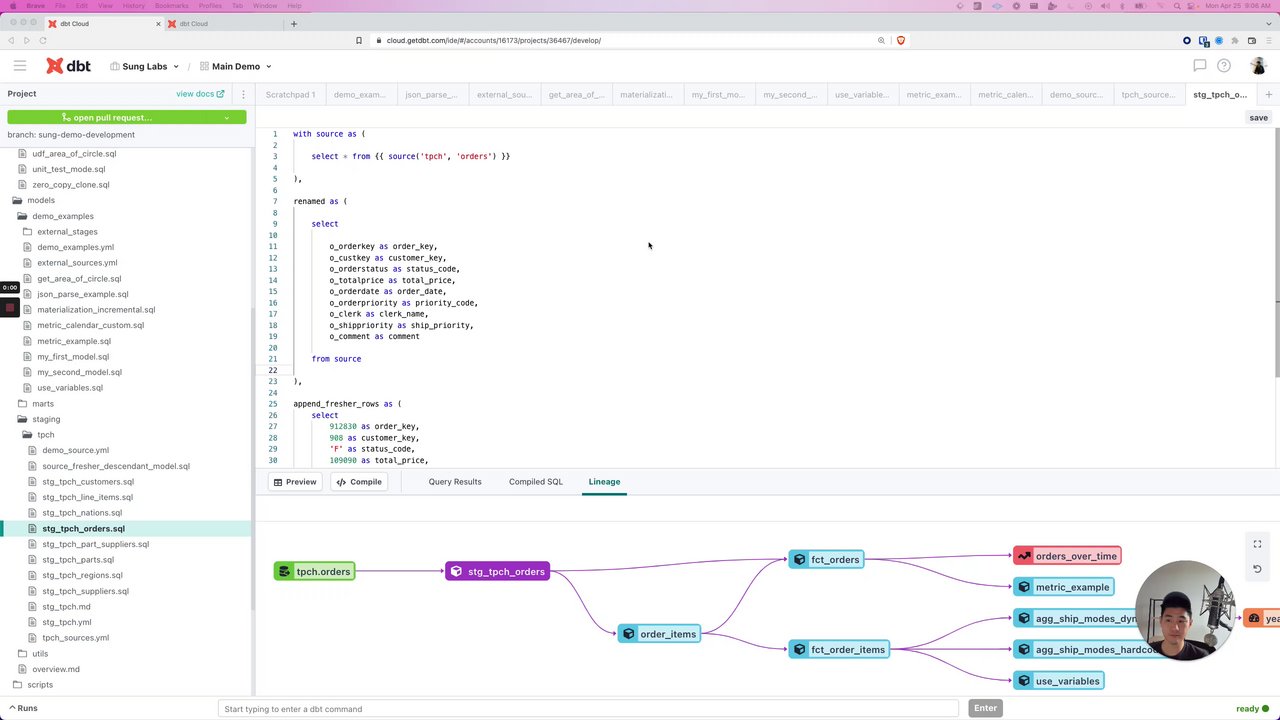This screenshot has height=720, width=1280.
Task: Select the use_variables lineage node
Action: [x=1059, y=681]
